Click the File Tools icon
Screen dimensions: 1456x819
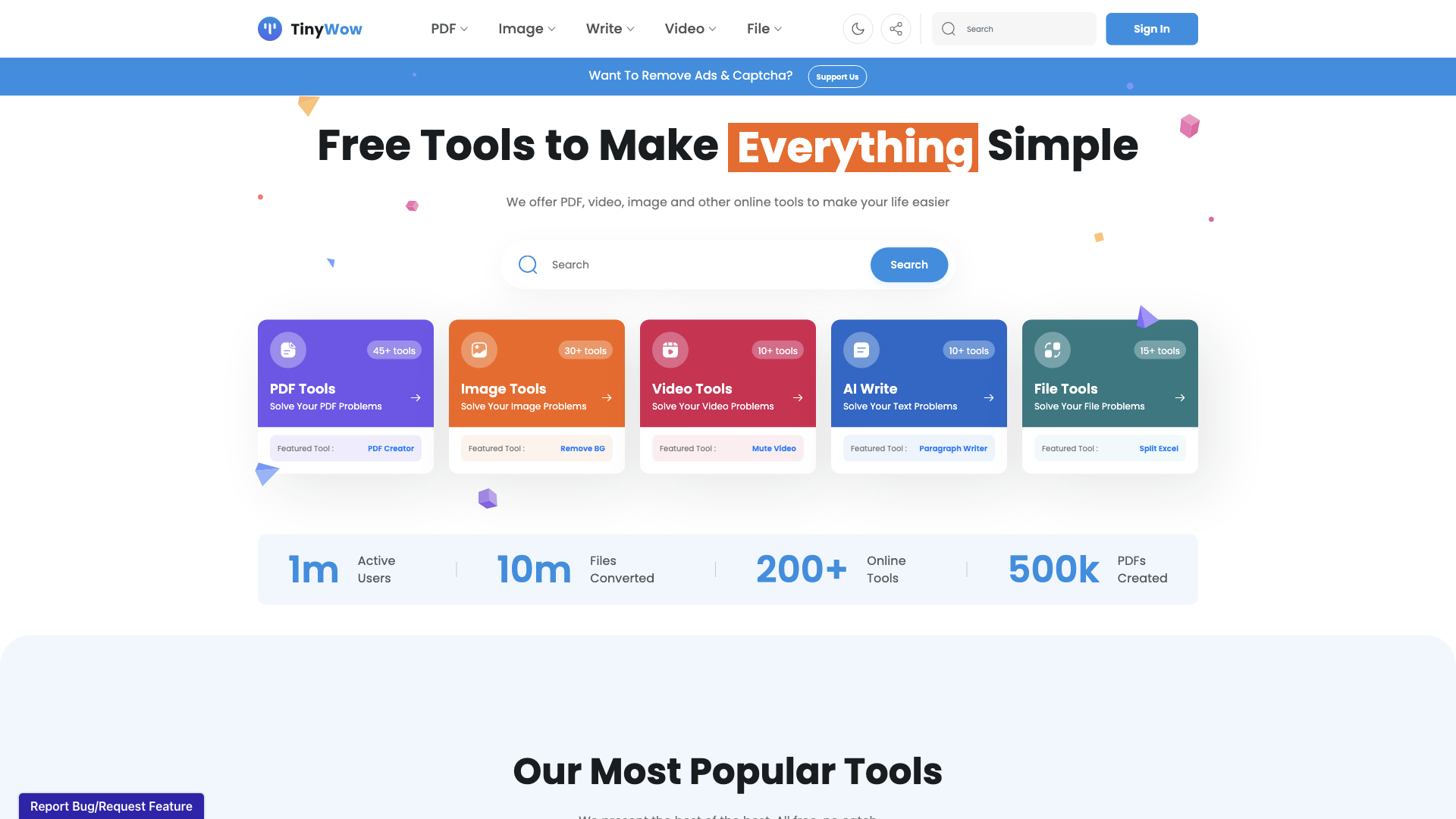(x=1053, y=350)
